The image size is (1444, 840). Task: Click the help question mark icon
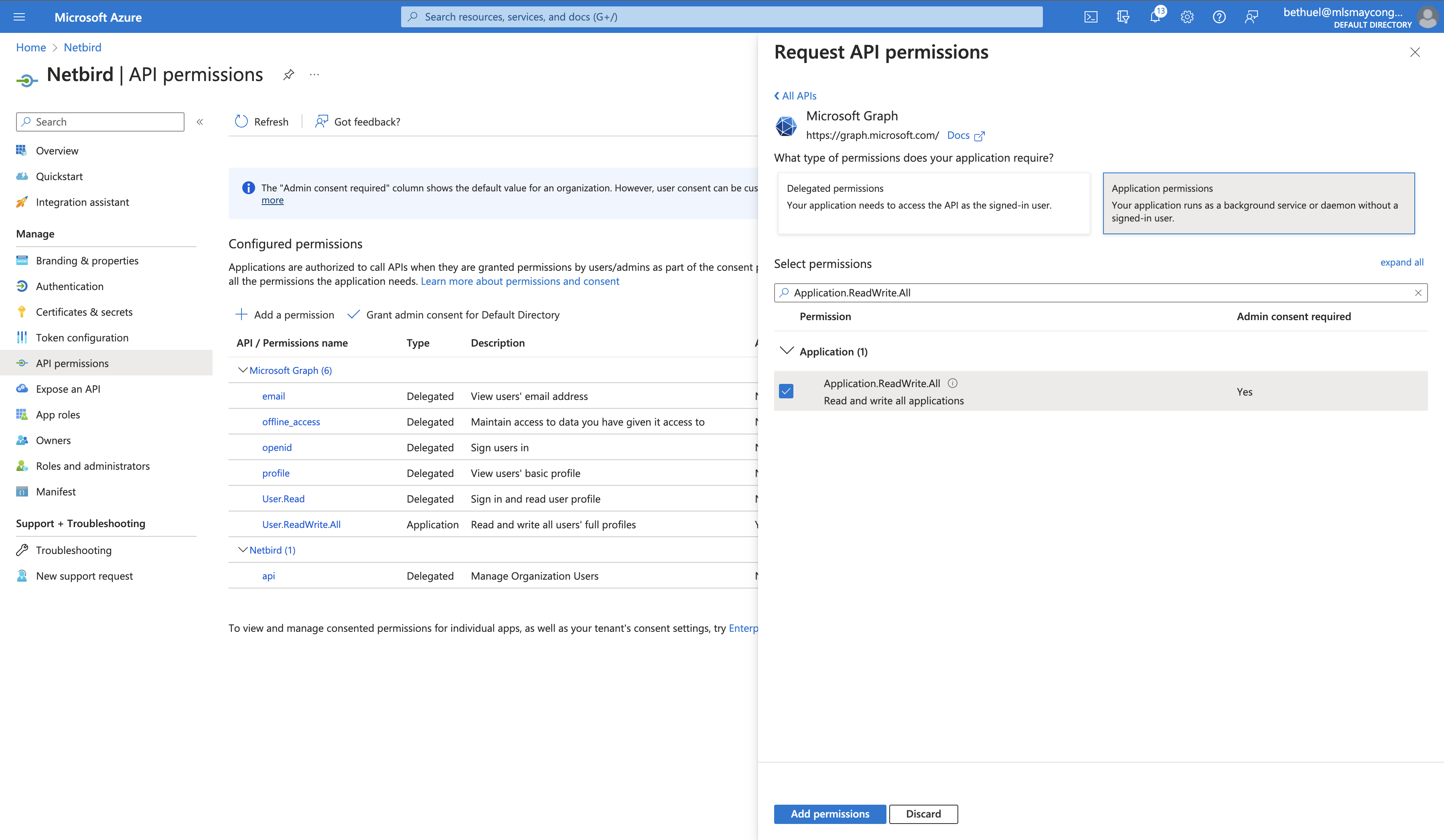(1219, 17)
